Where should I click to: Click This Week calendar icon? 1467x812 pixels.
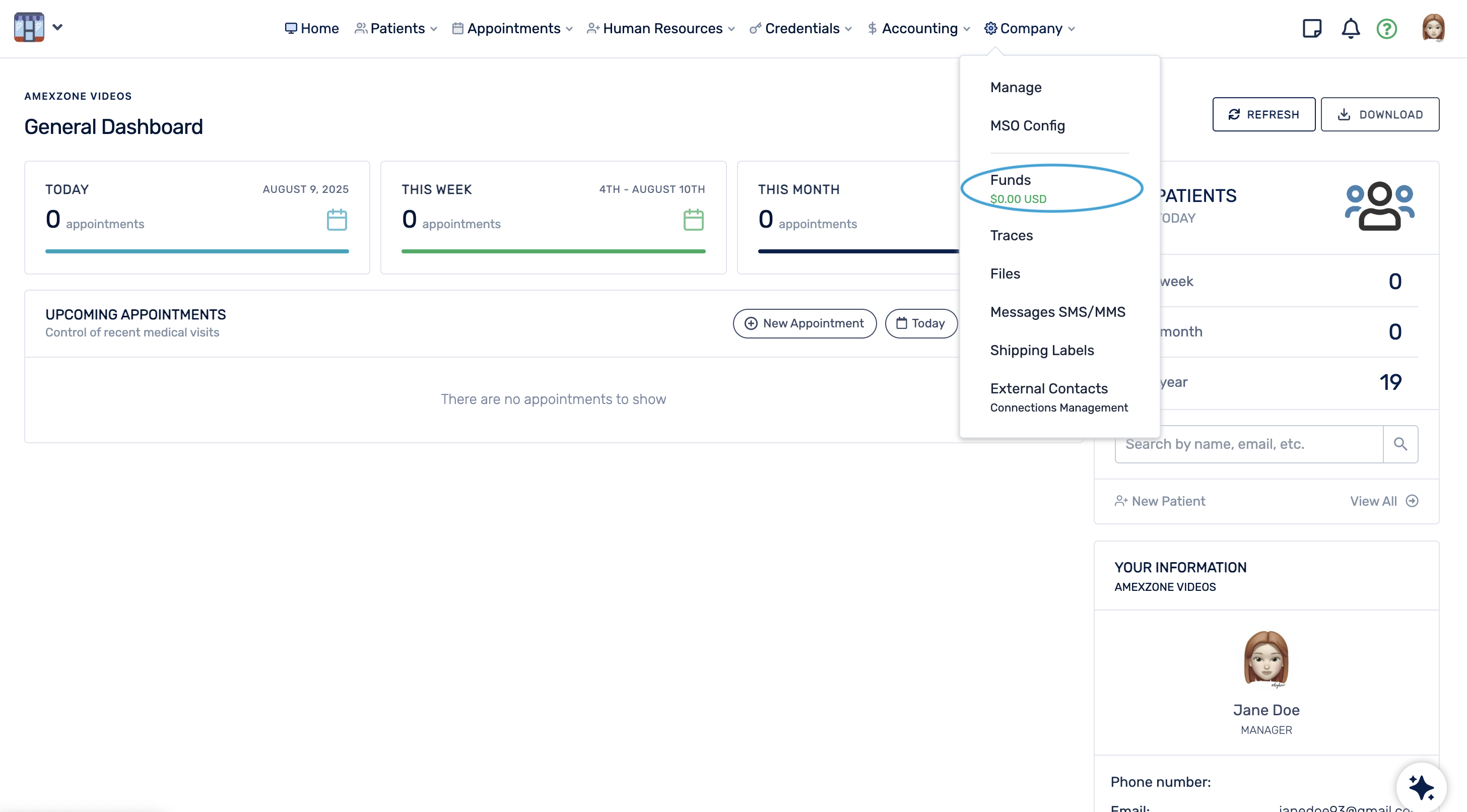[x=693, y=220]
